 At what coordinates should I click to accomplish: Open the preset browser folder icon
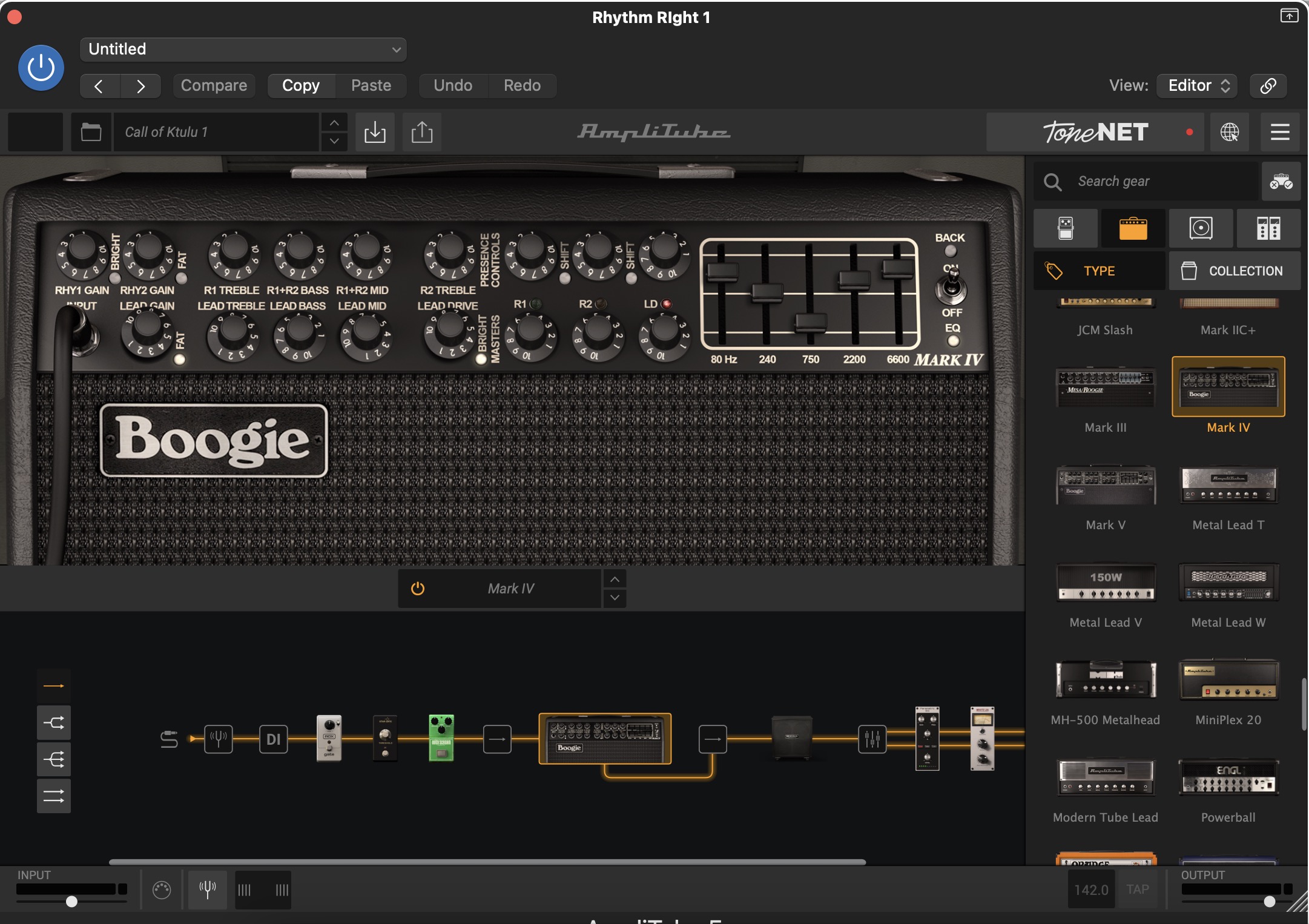[91, 132]
